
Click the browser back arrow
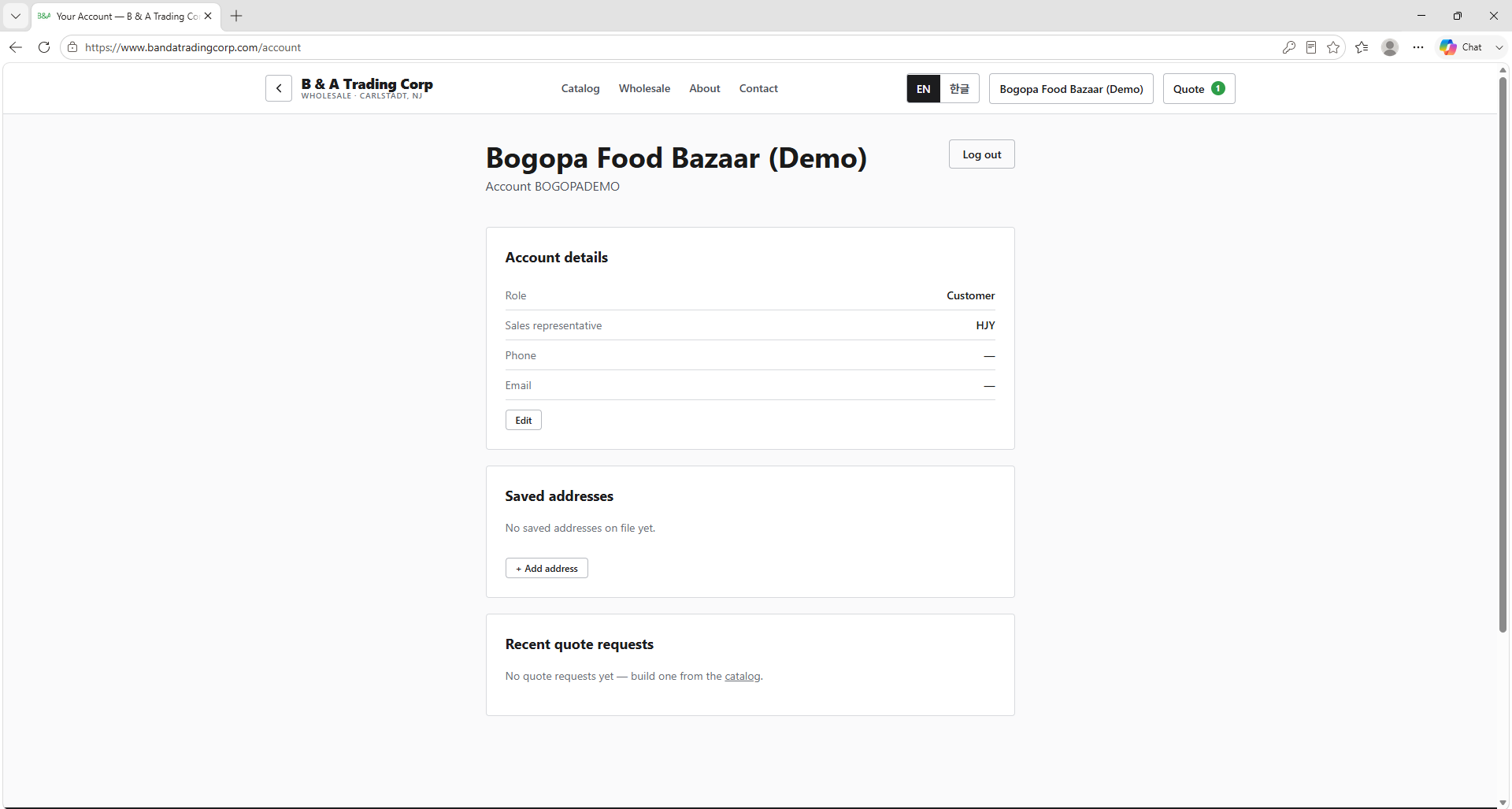pos(16,47)
